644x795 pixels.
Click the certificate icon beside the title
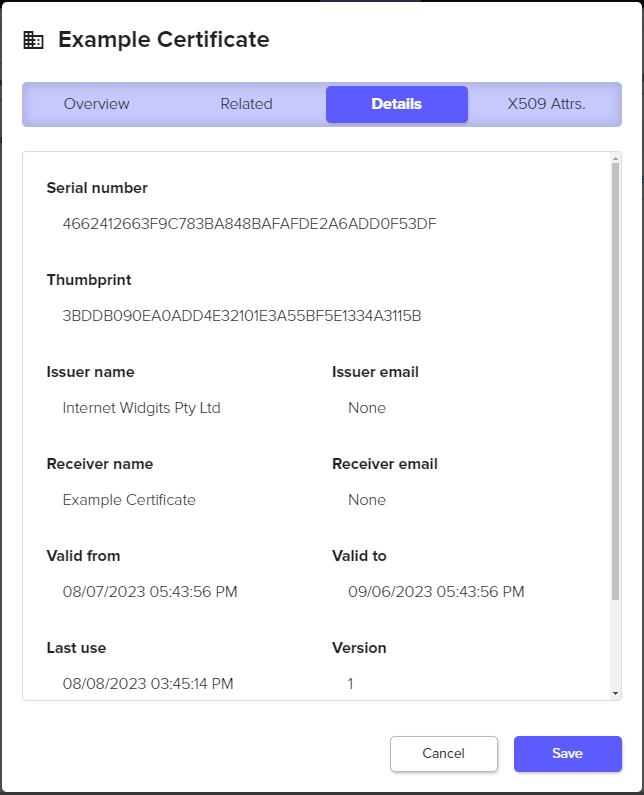point(34,40)
